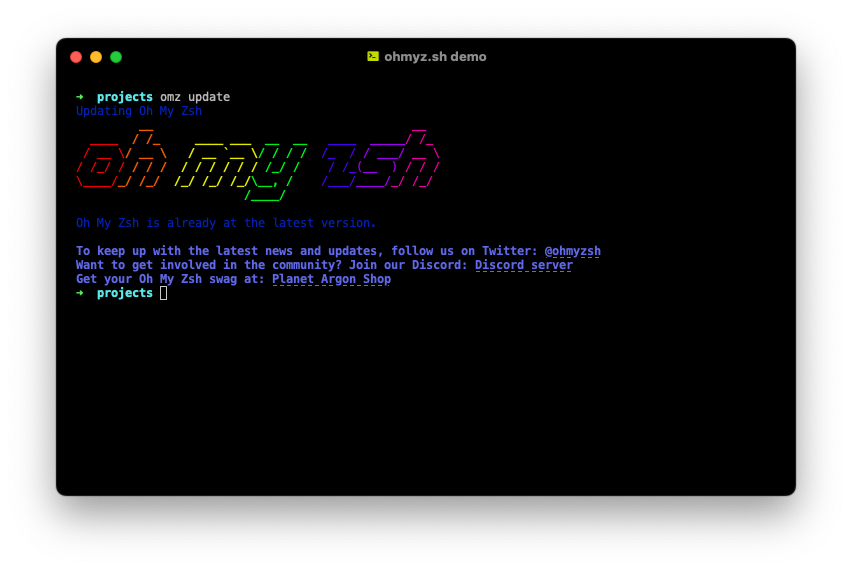The height and width of the screenshot is (570, 852).
Task: Click the "ohmyz.sh demo" window title
Action: pyautogui.click(x=435, y=57)
